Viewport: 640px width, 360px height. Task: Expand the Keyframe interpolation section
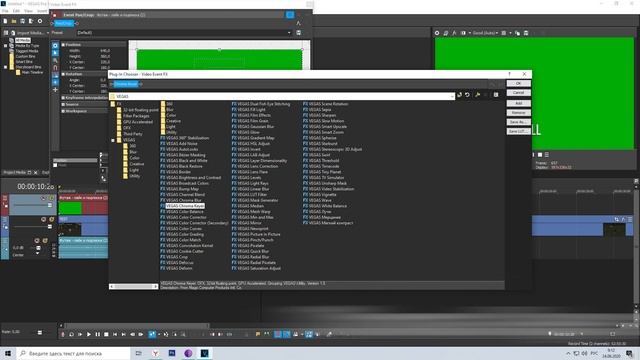pos(63,98)
